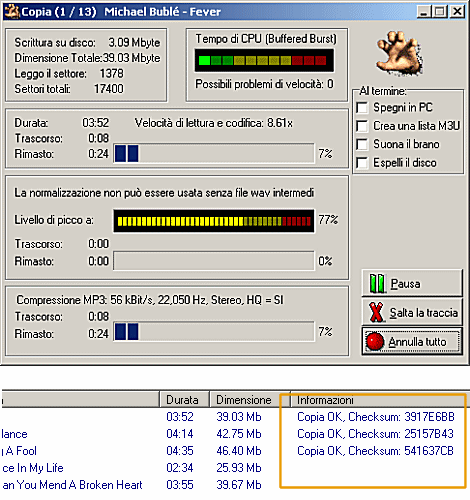Click the 42.75 Mb size cell

tap(239, 434)
